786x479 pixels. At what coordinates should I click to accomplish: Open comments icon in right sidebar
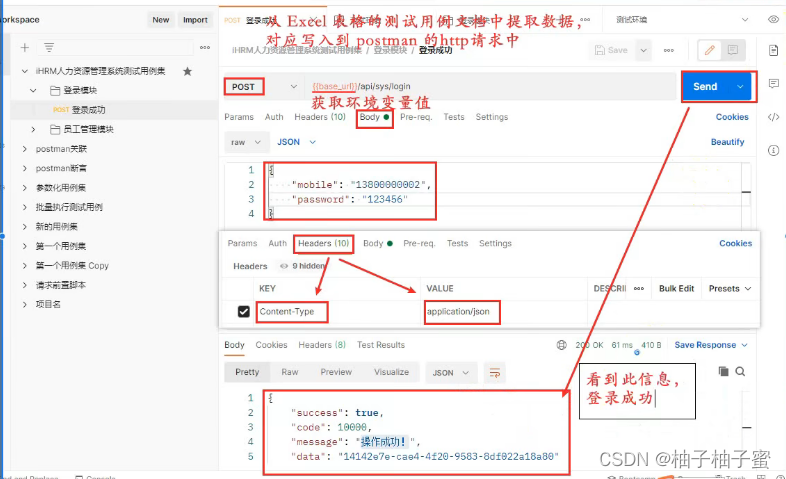coord(773,83)
